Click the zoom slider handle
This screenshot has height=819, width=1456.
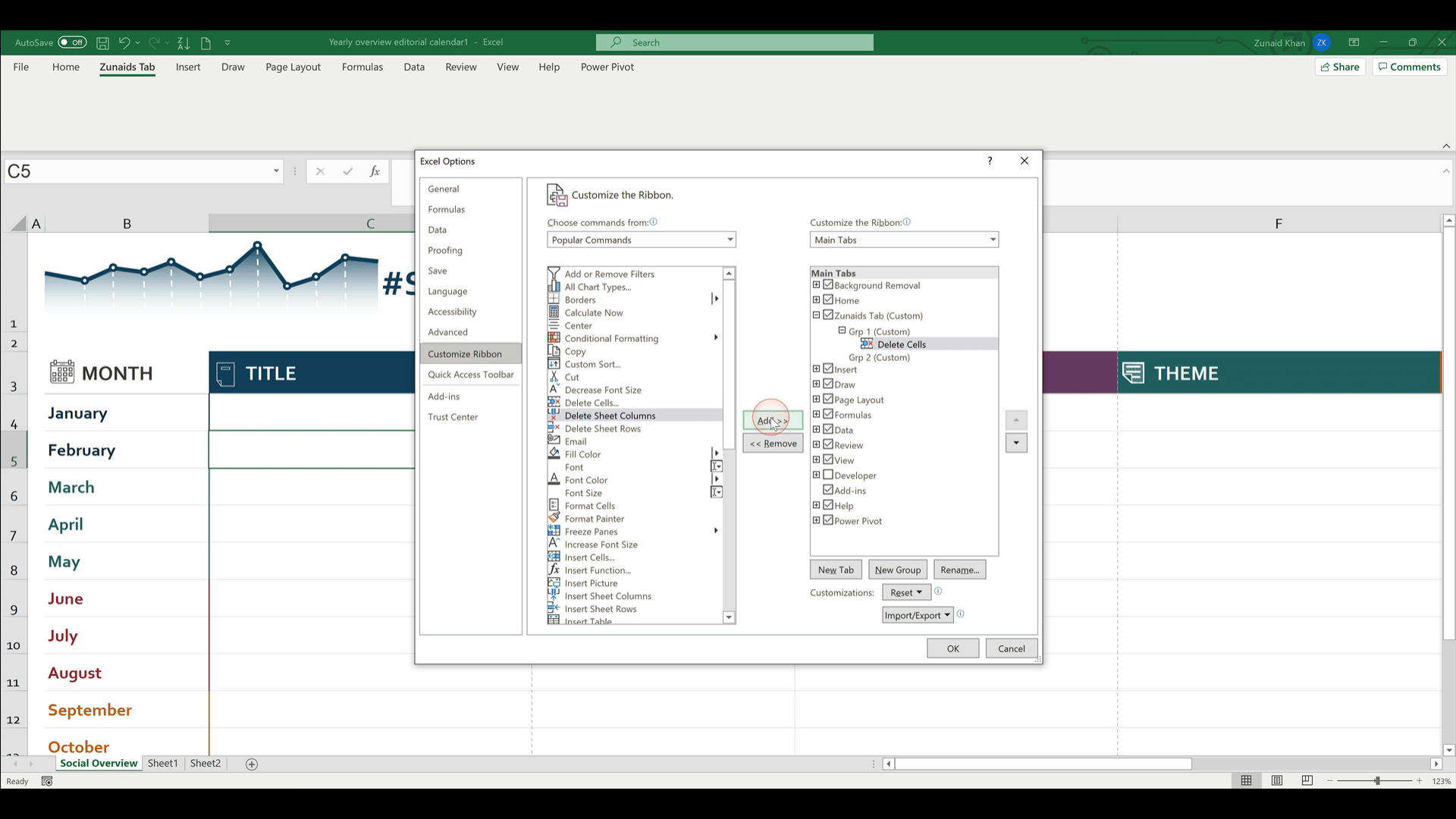[x=1377, y=780]
